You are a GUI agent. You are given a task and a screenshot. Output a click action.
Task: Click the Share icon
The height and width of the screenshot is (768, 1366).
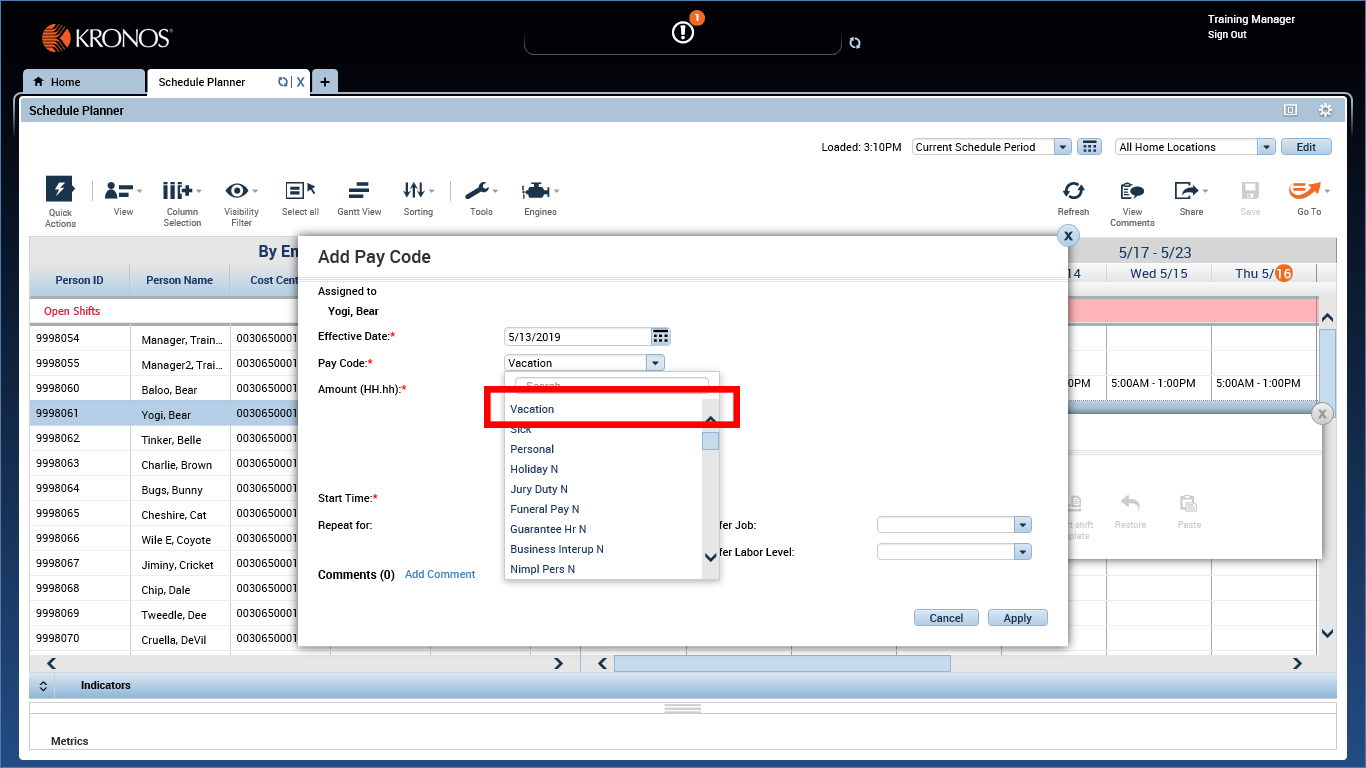click(x=1187, y=190)
